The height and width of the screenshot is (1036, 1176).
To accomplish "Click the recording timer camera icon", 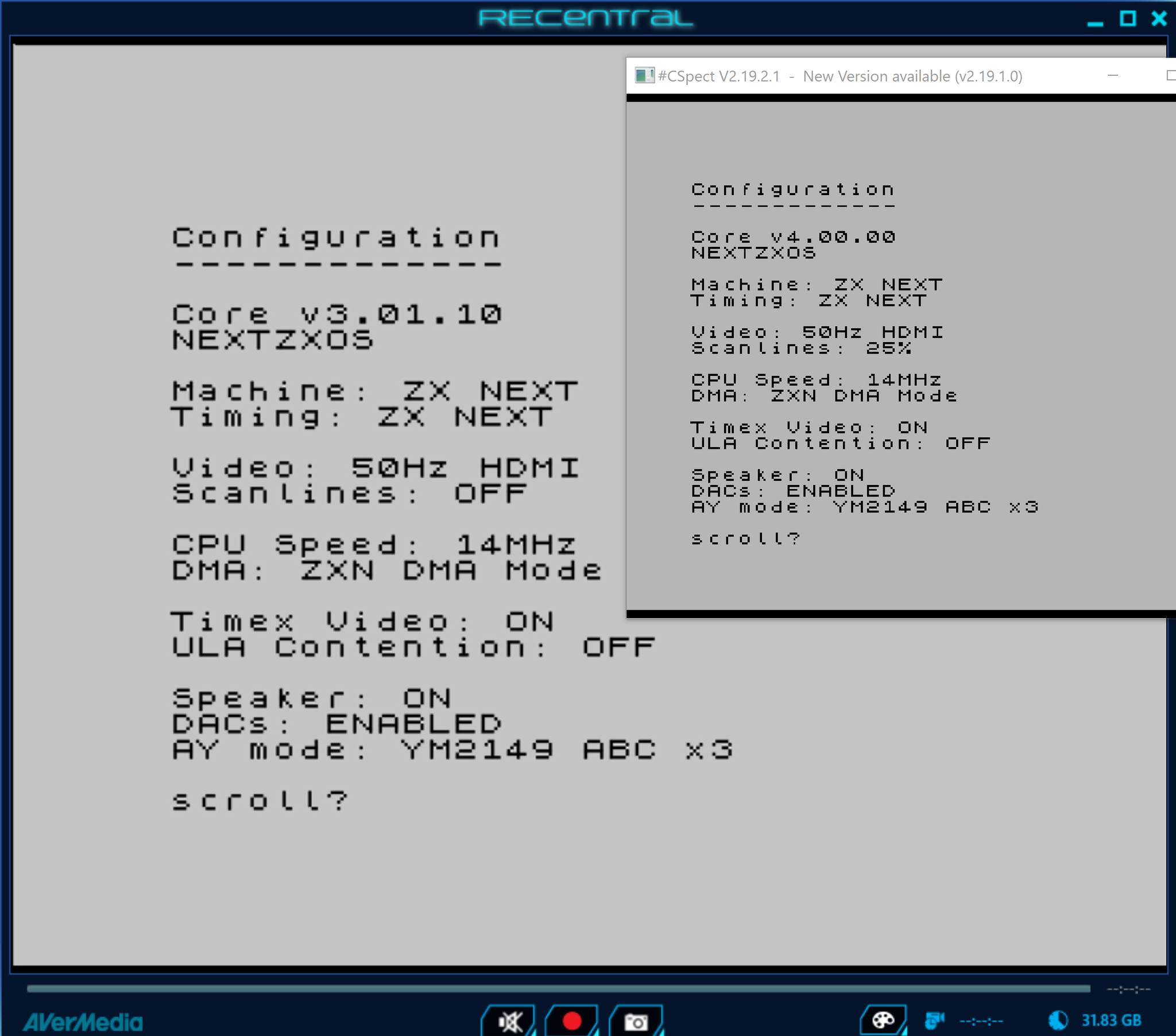I will (x=934, y=1021).
